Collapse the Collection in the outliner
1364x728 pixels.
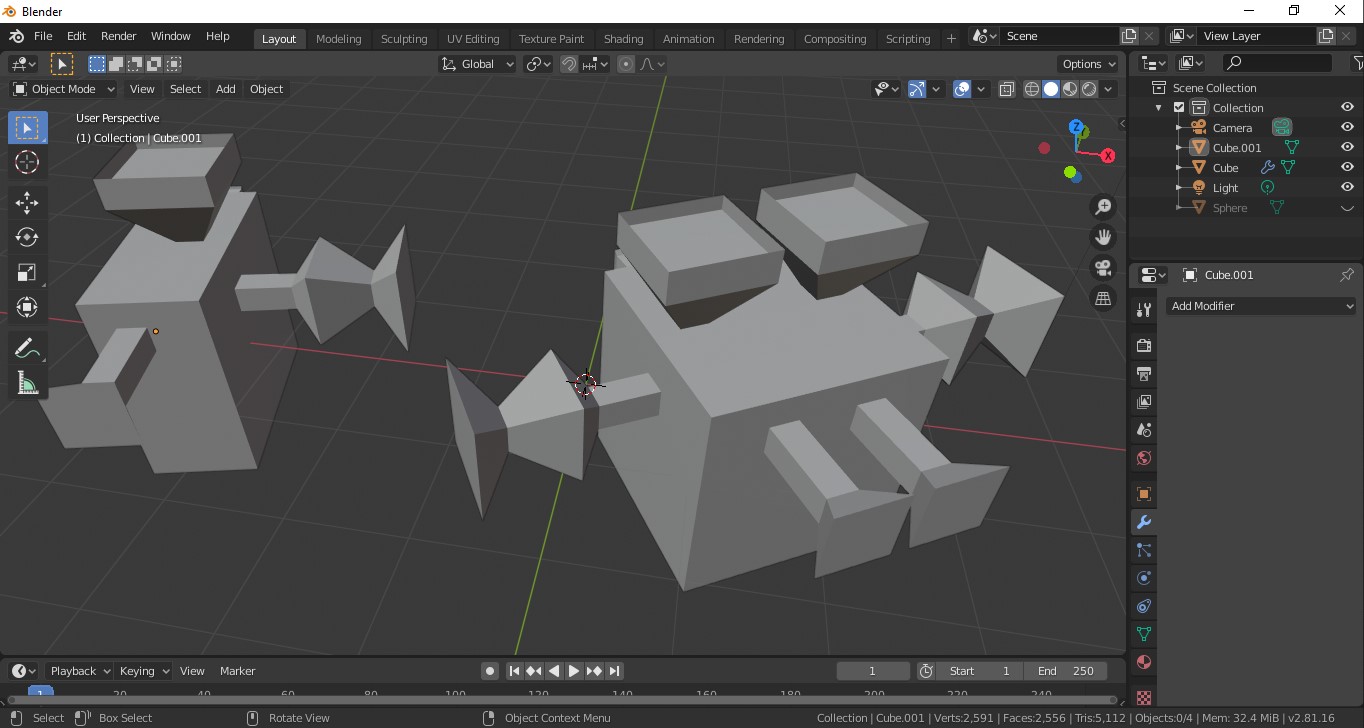pyautogui.click(x=1158, y=107)
